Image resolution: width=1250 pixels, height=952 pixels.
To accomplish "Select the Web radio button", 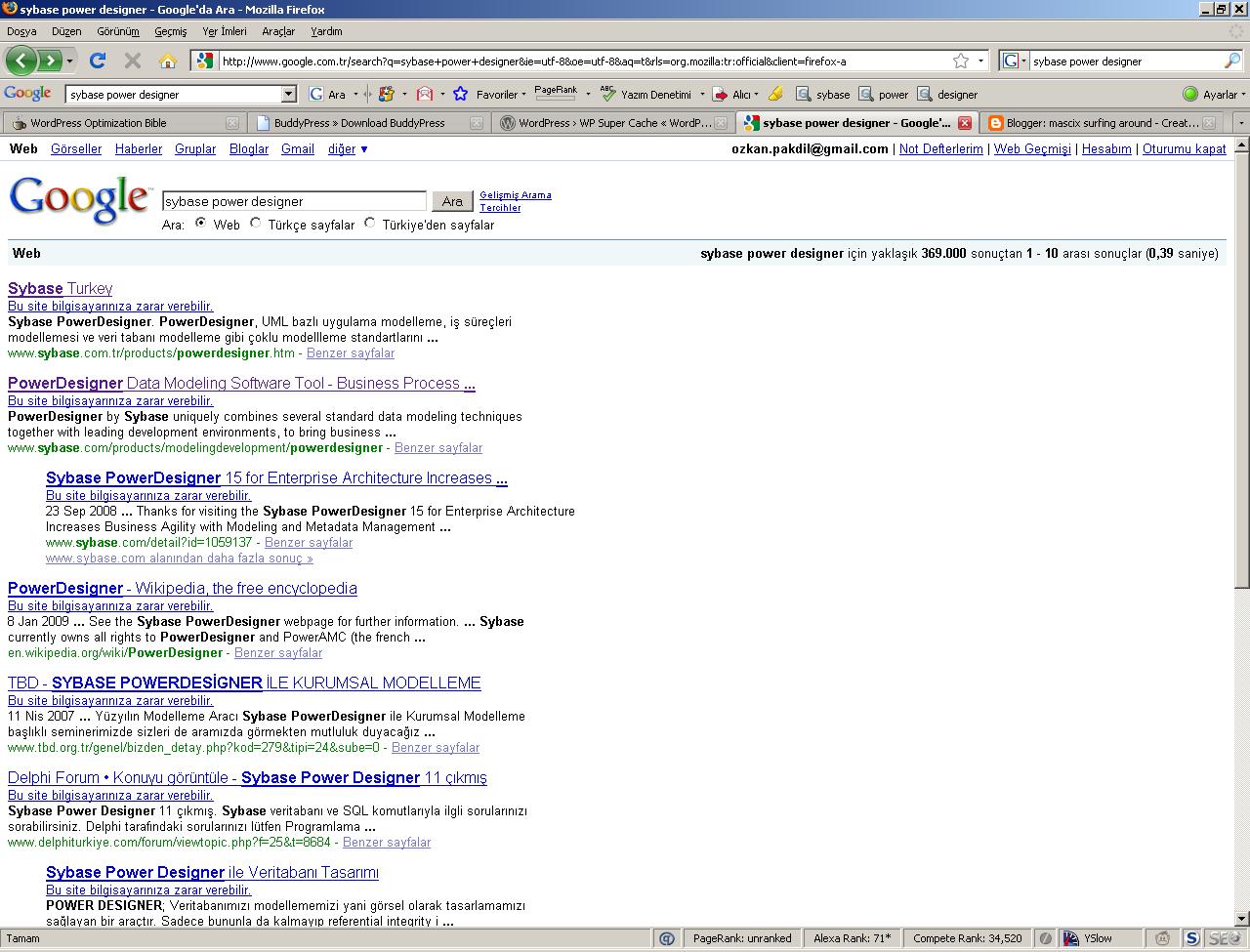I will click(x=200, y=224).
